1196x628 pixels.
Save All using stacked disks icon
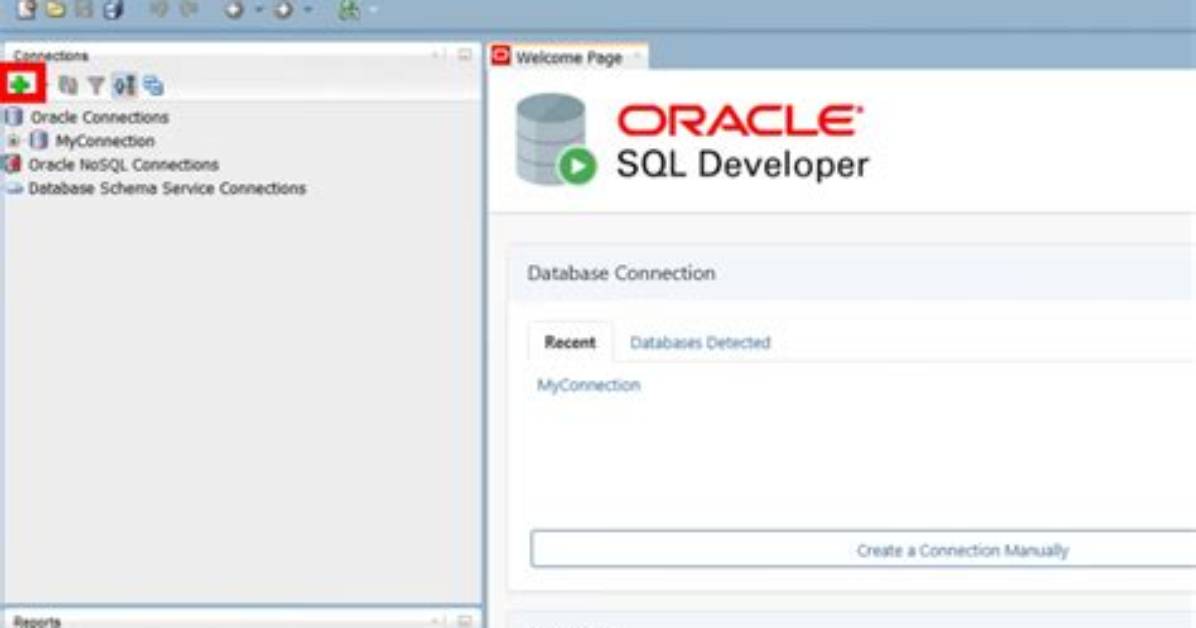click(113, 9)
